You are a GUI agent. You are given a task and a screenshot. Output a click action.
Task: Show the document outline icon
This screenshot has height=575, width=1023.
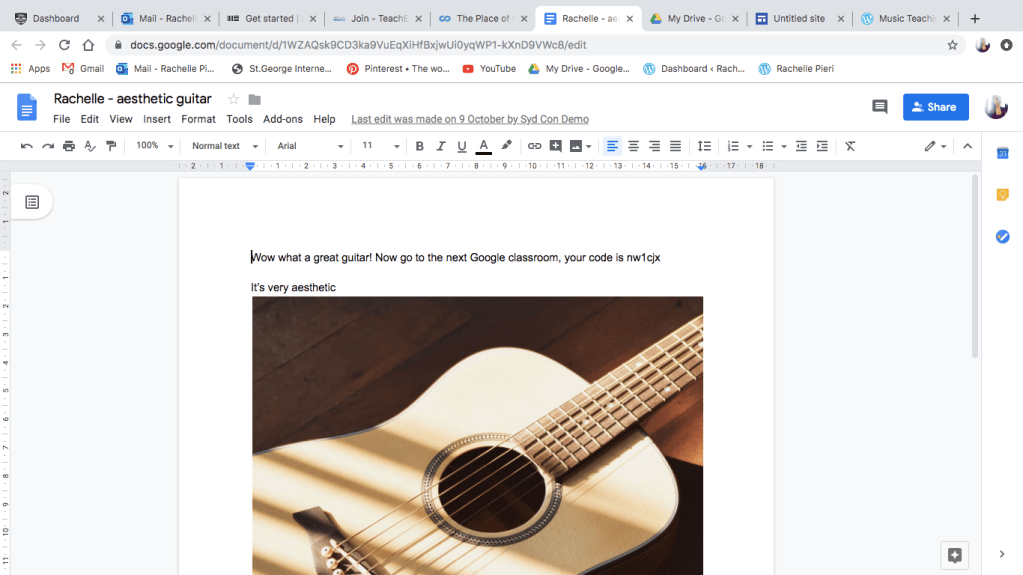pos(32,202)
